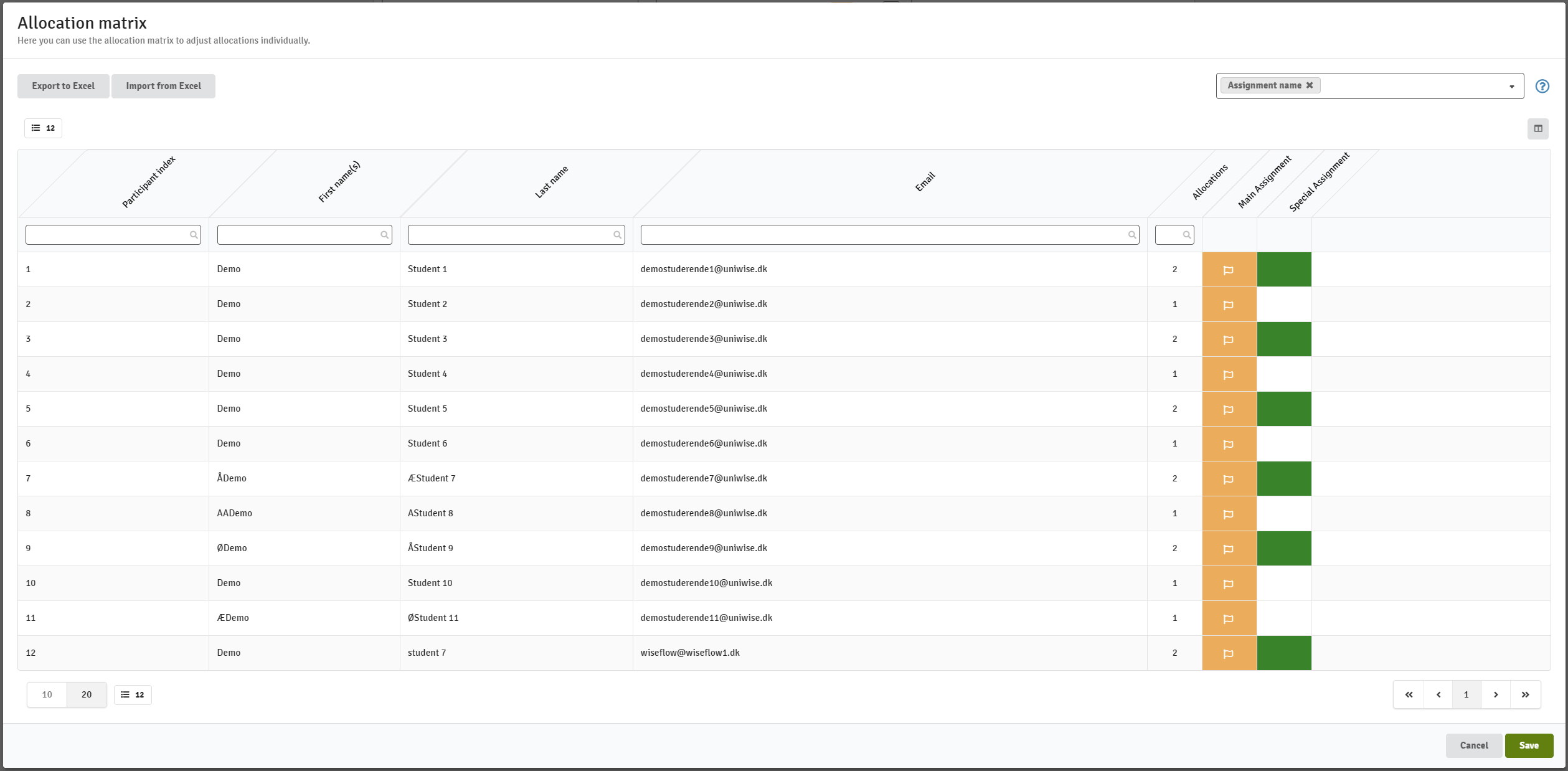Click Import from Excel button
1568x771 pixels.
pyautogui.click(x=163, y=86)
